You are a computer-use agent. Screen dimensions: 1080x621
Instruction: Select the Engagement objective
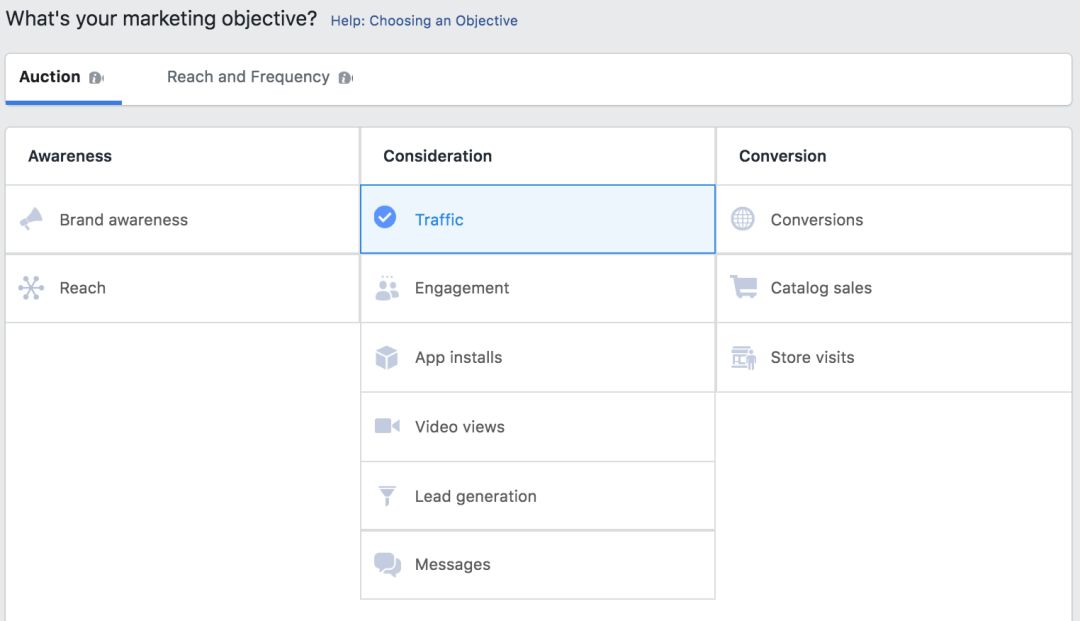[x=462, y=288]
